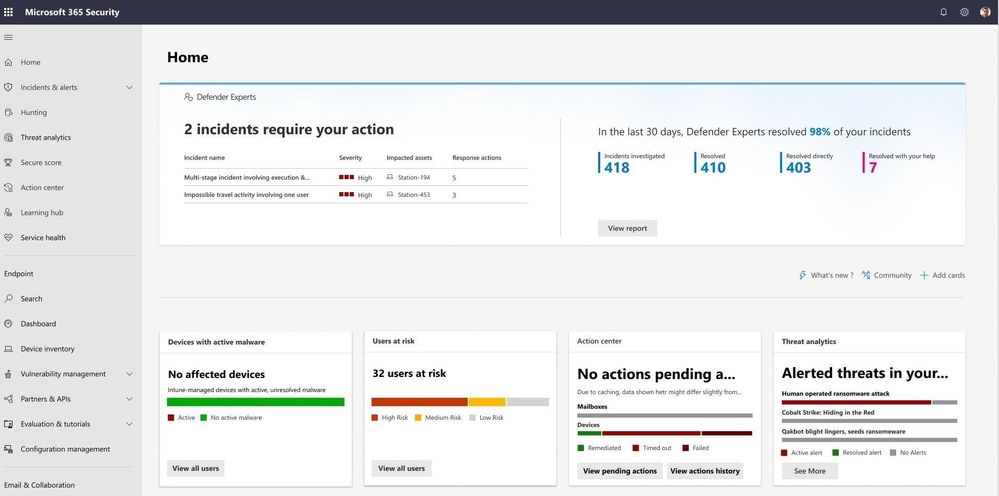
Task: Click the Defender Experts person icon
Action: click(x=188, y=97)
